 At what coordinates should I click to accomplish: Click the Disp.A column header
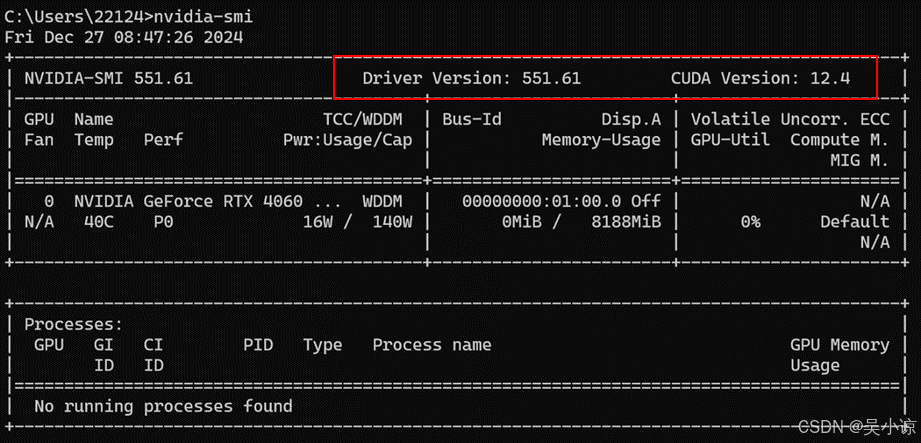(x=631, y=119)
